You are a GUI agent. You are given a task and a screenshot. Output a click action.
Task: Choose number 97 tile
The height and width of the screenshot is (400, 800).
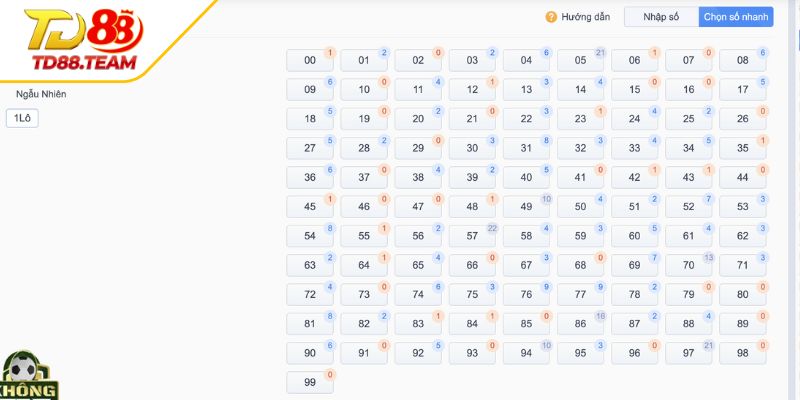[x=688, y=353]
